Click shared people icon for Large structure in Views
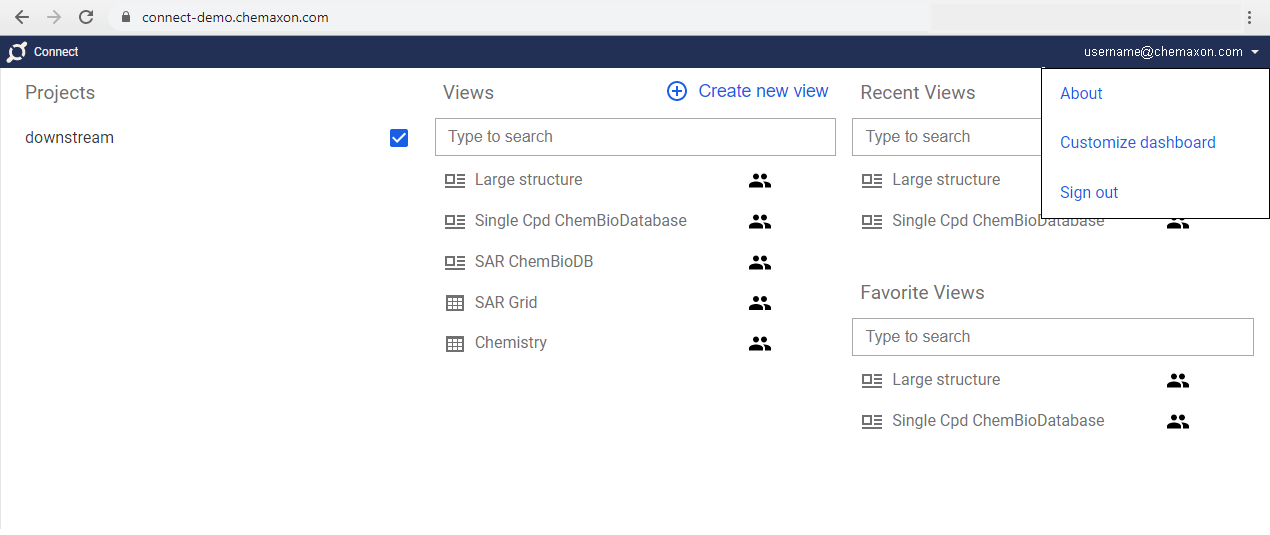The width and height of the screenshot is (1270, 535). tap(760, 181)
